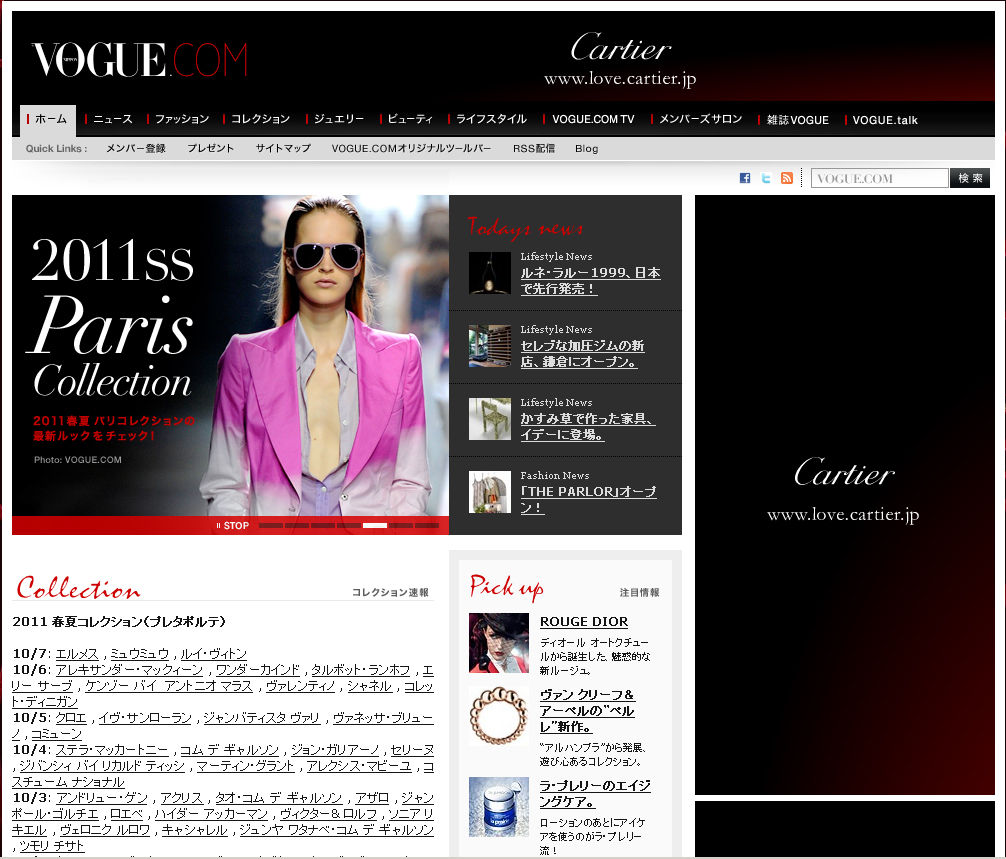
Task: Open the メンバーズサロン menu
Action: tap(700, 119)
